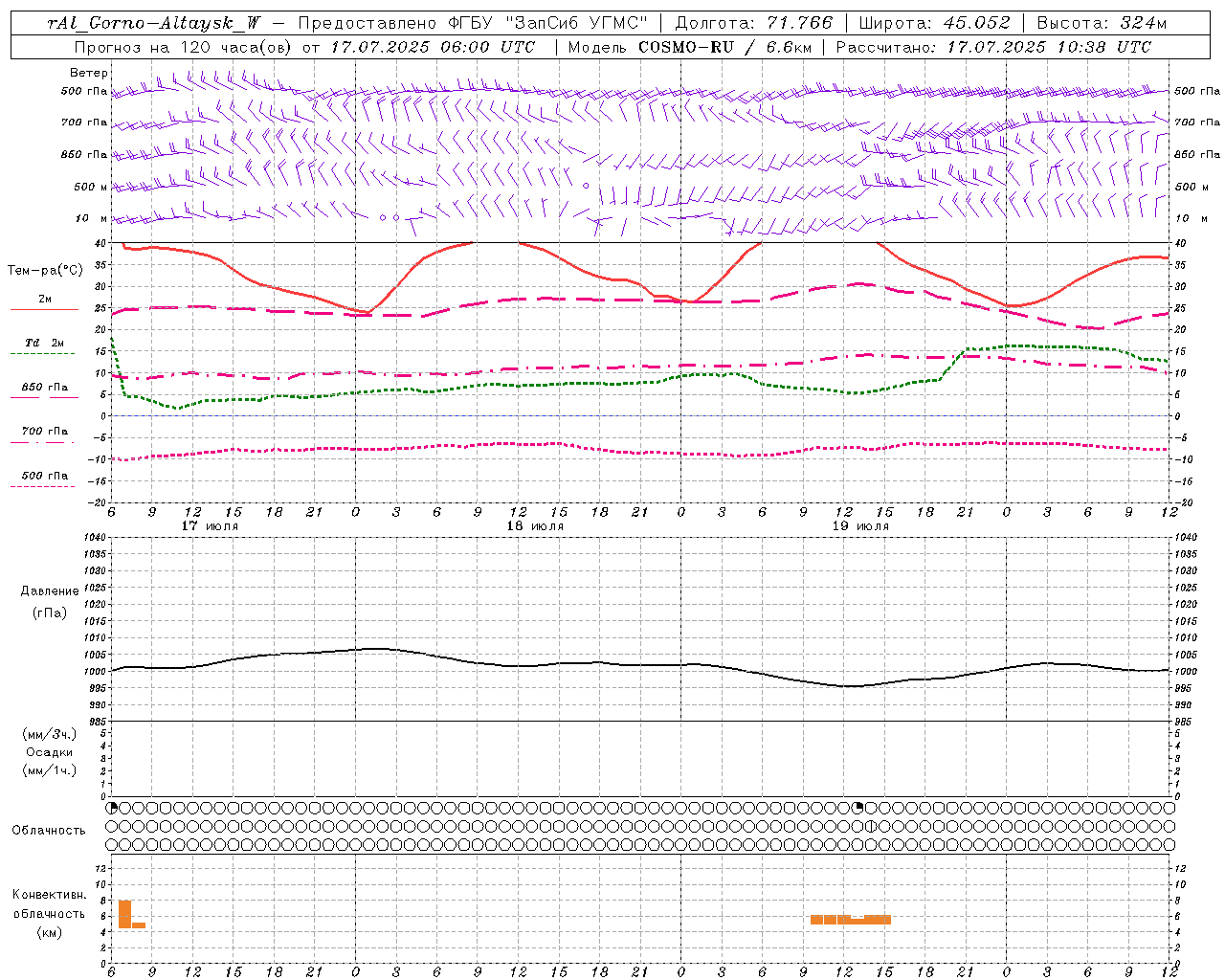Image resolution: width=1225 pixels, height=980 pixels.
Task: Click the (мм/3ч.) precipitation unit label
Action: pos(50,734)
